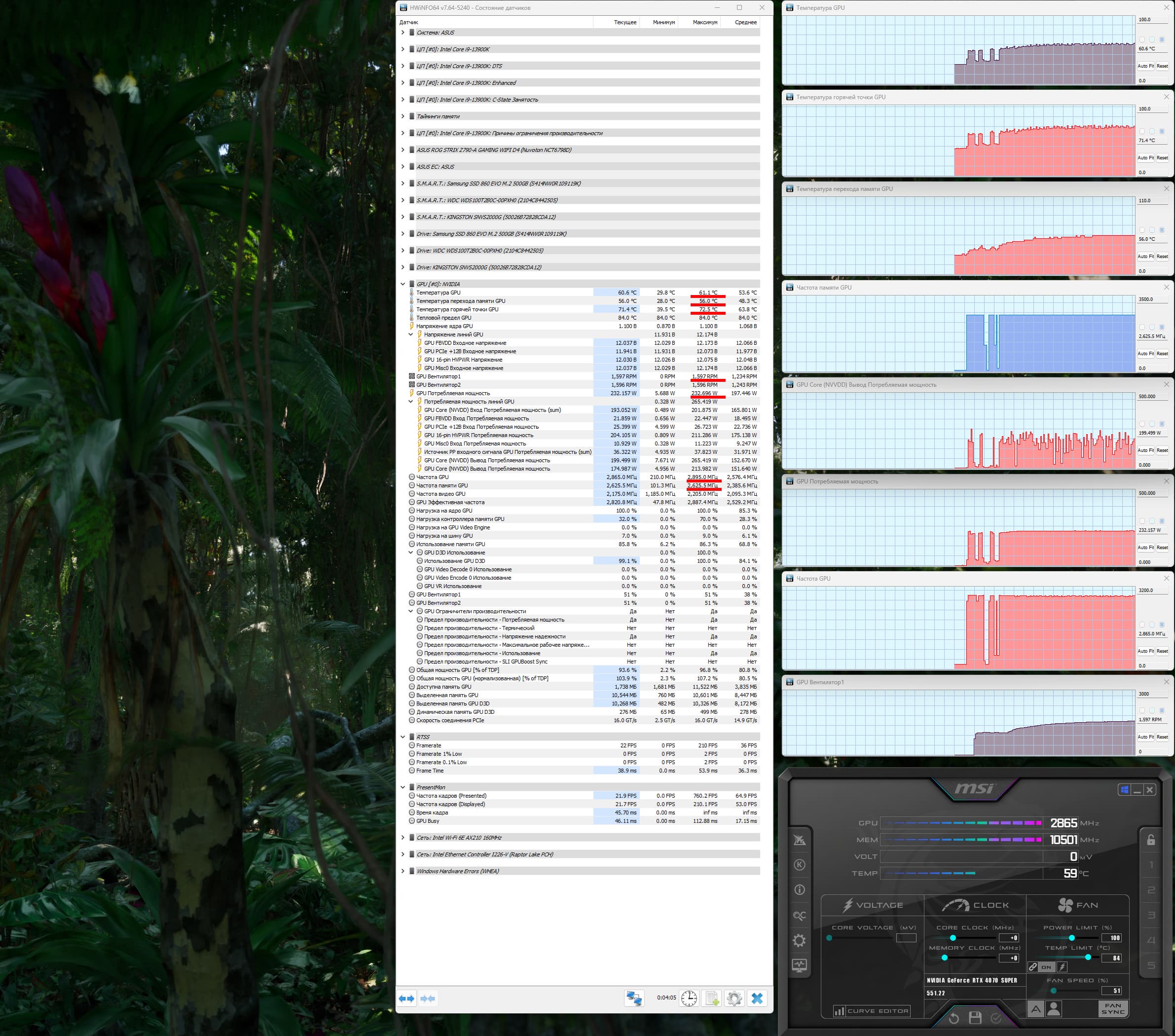The width and height of the screenshot is (1175, 1036).
Task: Select Afterburner profile slot 1
Action: pyautogui.click(x=1151, y=865)
